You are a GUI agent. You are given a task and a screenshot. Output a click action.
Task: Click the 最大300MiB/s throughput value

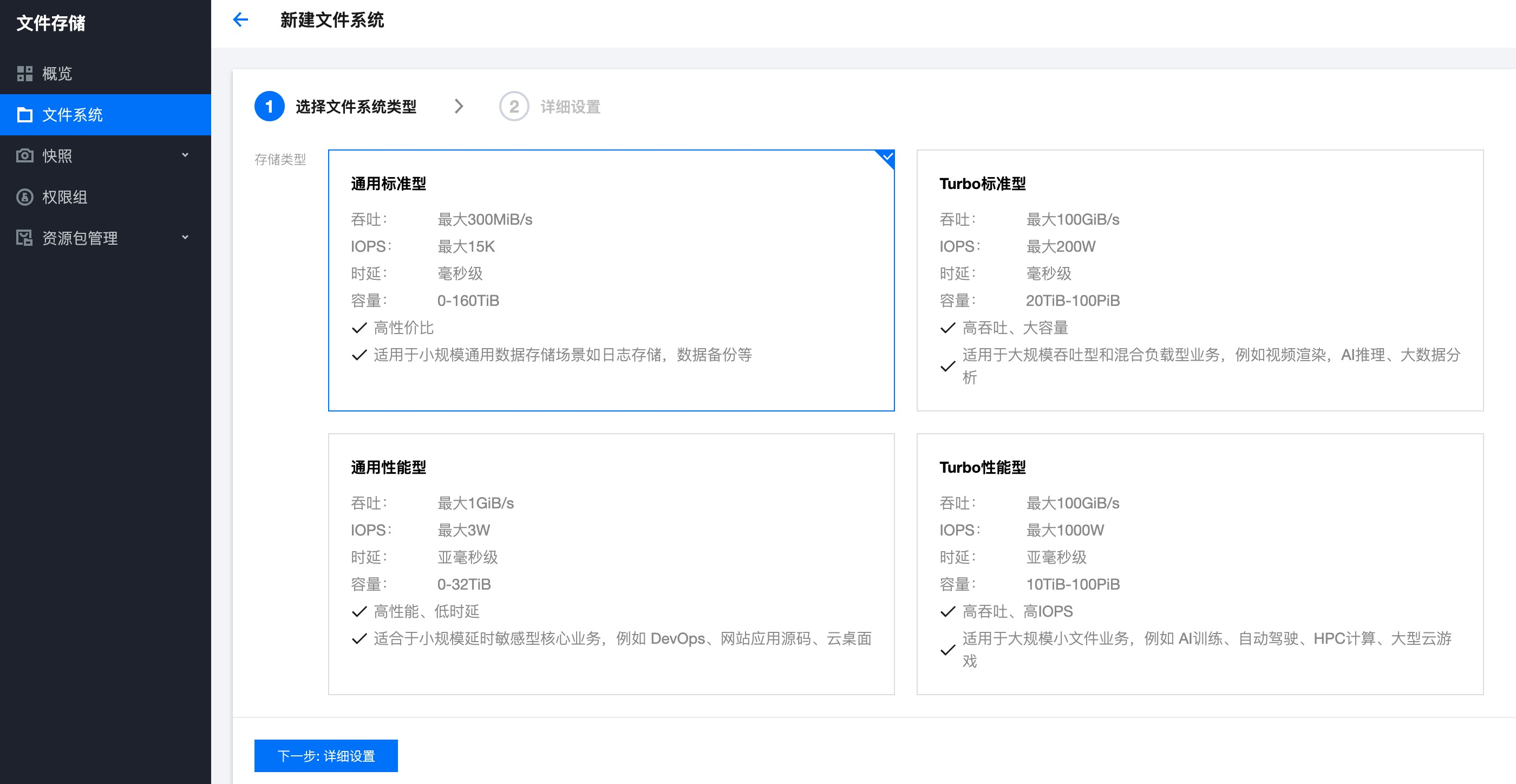click(x=485, y=219)
